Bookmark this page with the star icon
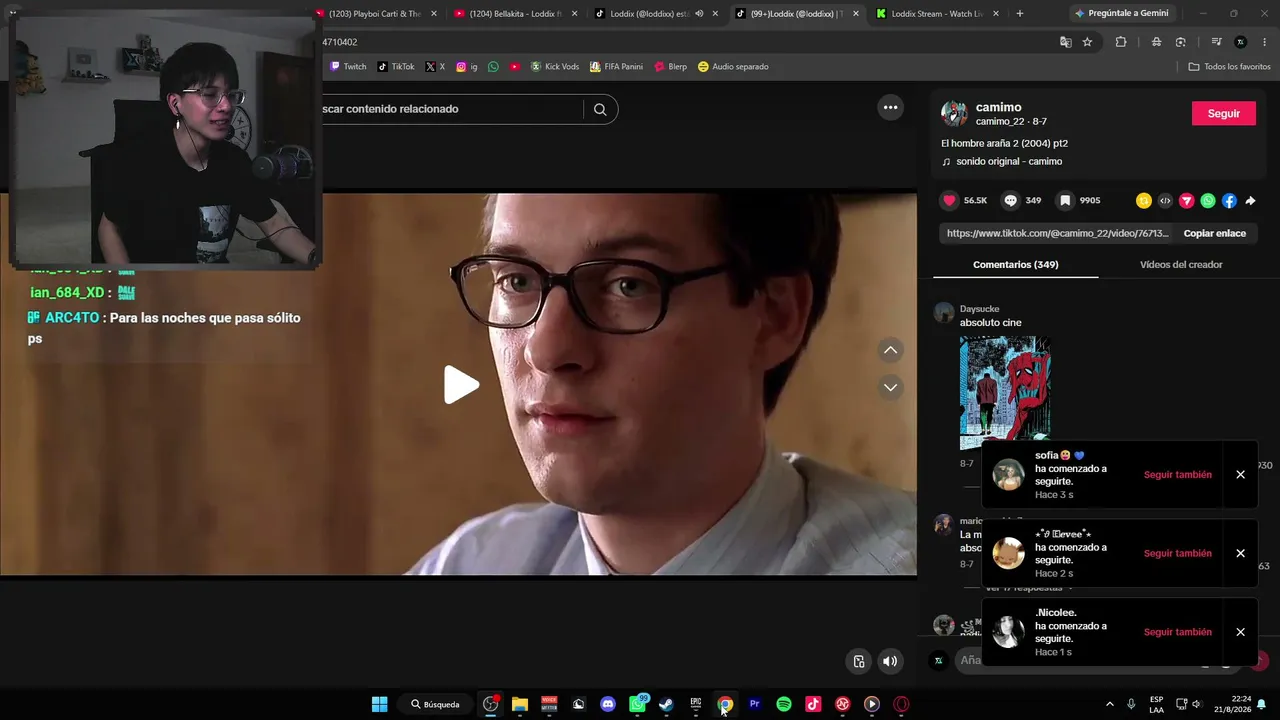 click(x=1087, y=42)
